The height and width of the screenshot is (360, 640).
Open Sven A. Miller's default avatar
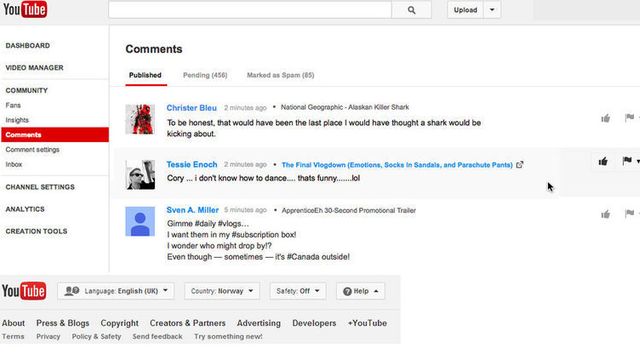click(140, 221)
